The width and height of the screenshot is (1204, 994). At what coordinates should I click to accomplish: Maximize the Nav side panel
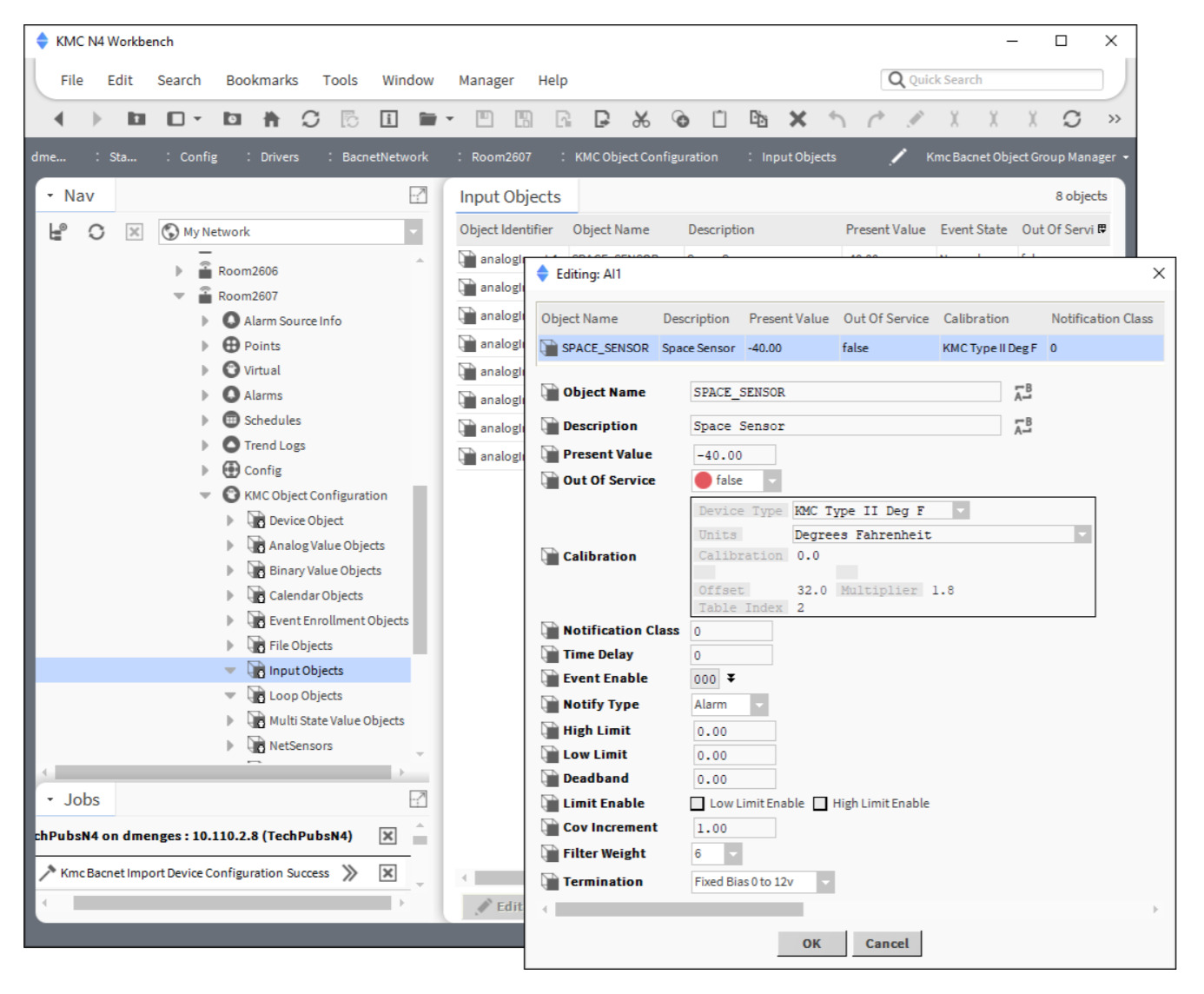(418, 195)
